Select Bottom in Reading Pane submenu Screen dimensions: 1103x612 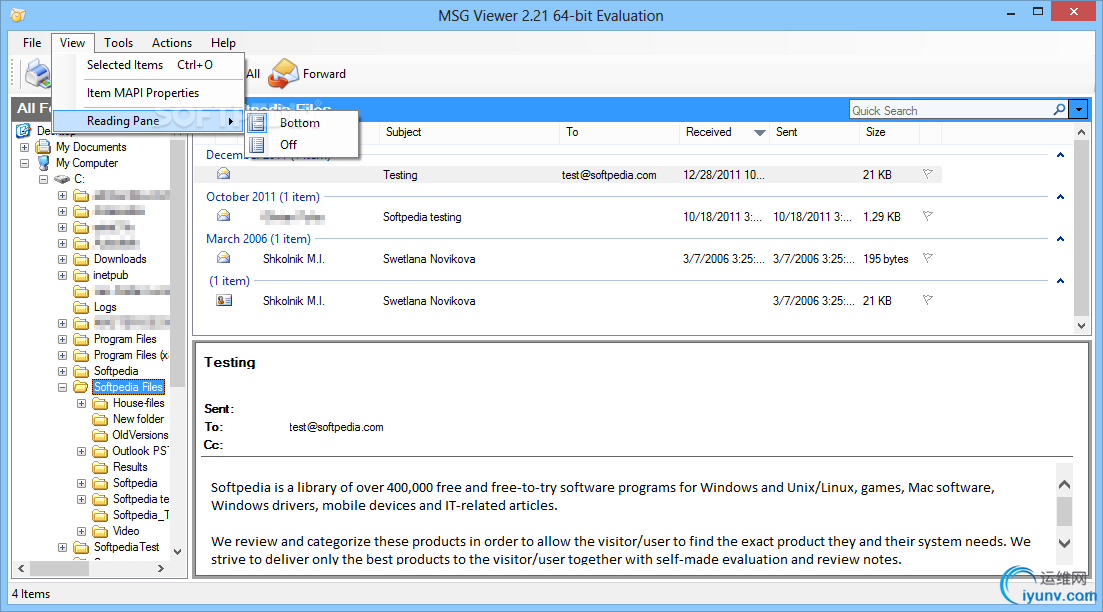[301, 122]
